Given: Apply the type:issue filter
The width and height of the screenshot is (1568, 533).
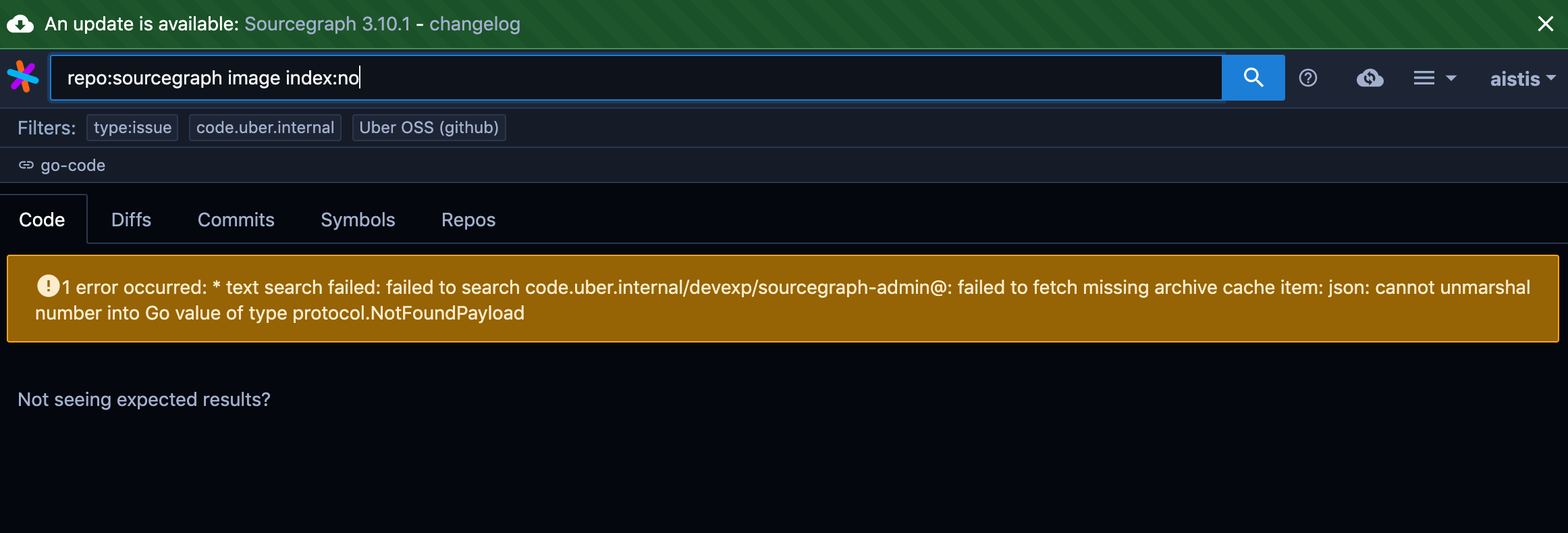Looking at the screenshot, I should point(132,128).
